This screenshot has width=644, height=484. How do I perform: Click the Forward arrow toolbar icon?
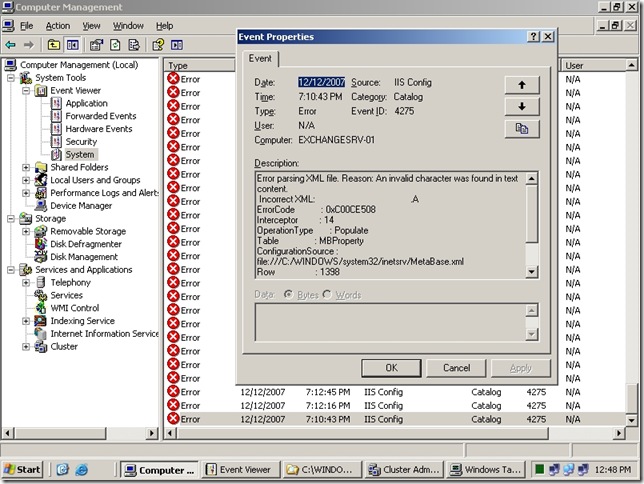pos(28,44)
